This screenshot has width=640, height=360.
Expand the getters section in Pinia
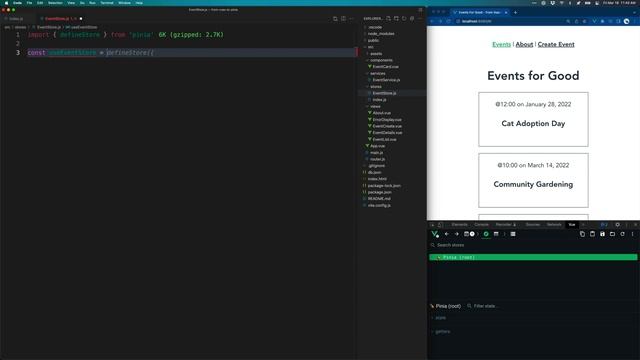click(442, 331)
